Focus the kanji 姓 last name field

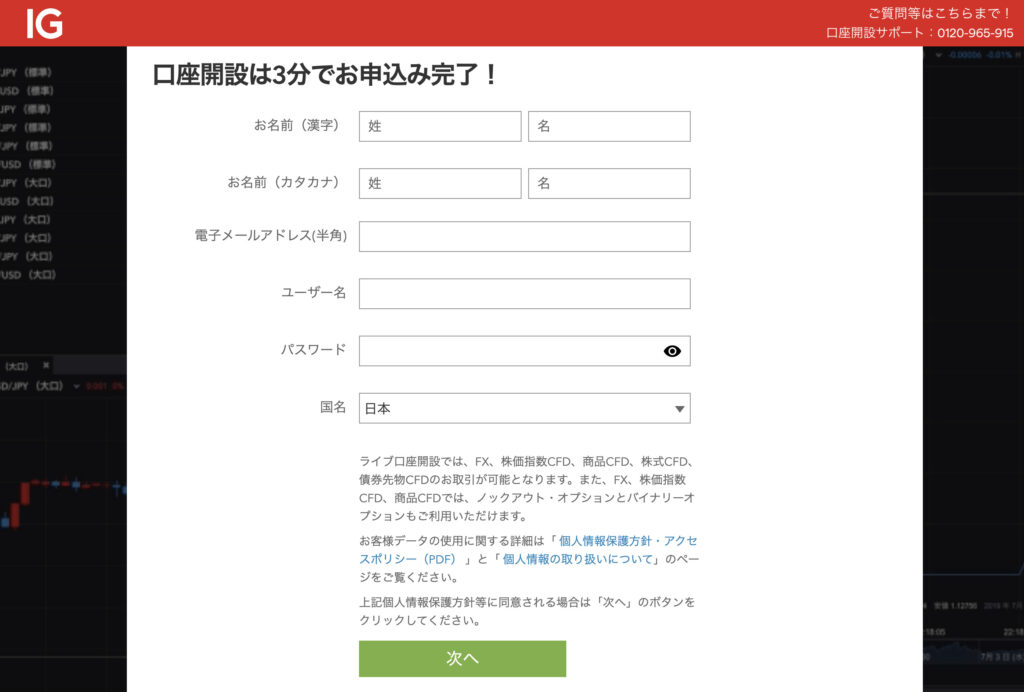coord(440,126)
